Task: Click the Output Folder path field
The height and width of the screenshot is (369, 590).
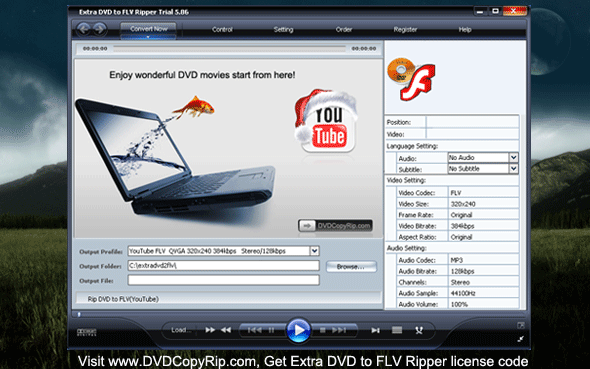Action: pyautogui.click(x=224, y=266)
